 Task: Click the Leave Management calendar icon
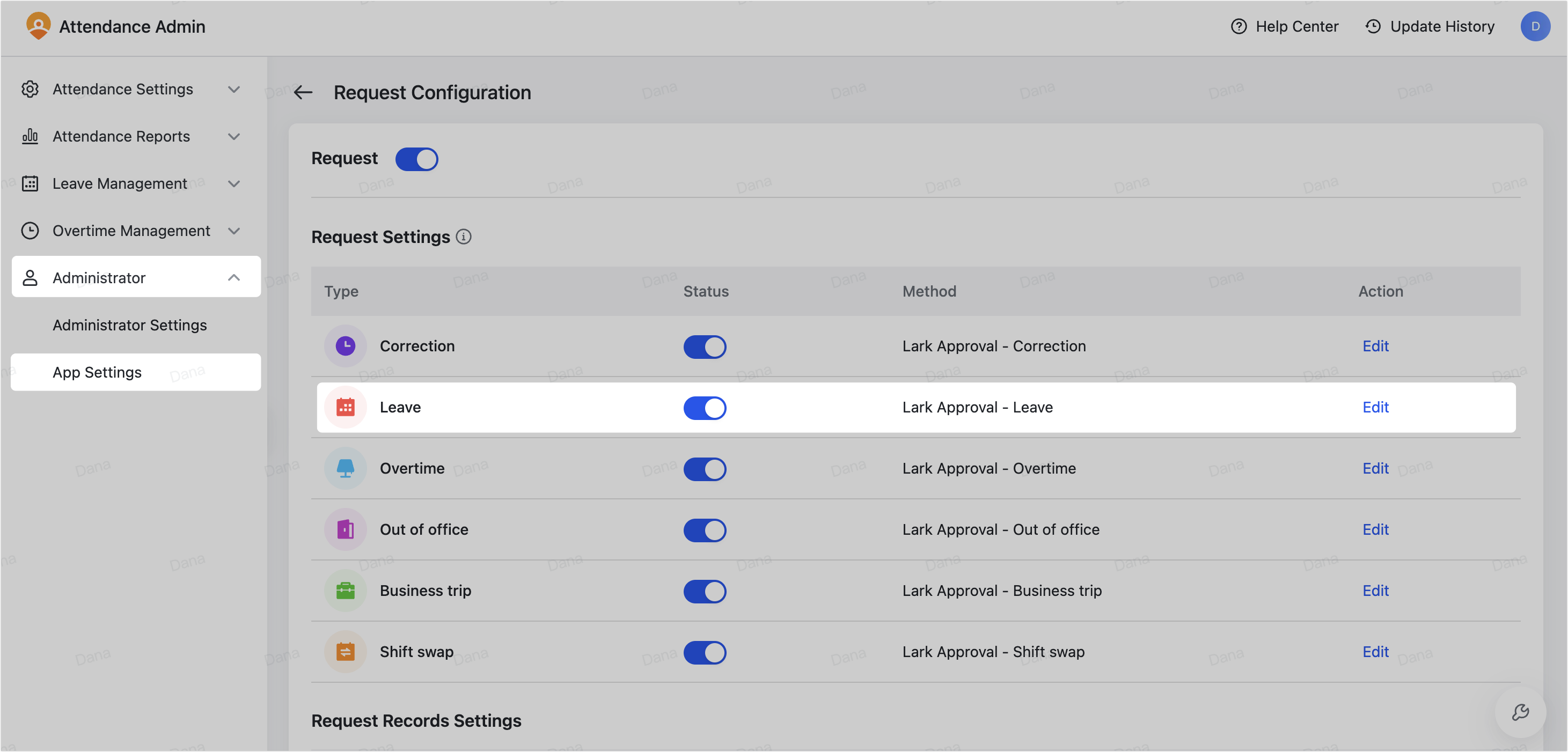tap(31, 183)
